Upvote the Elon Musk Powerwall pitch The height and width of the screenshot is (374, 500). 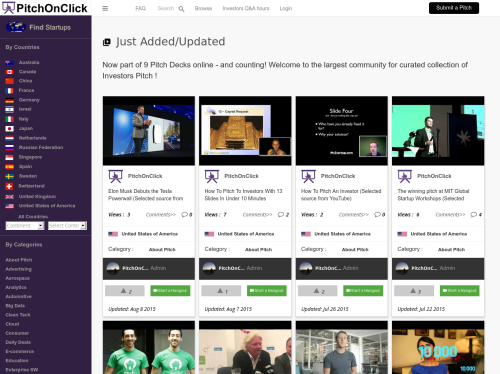click(125, 291)
